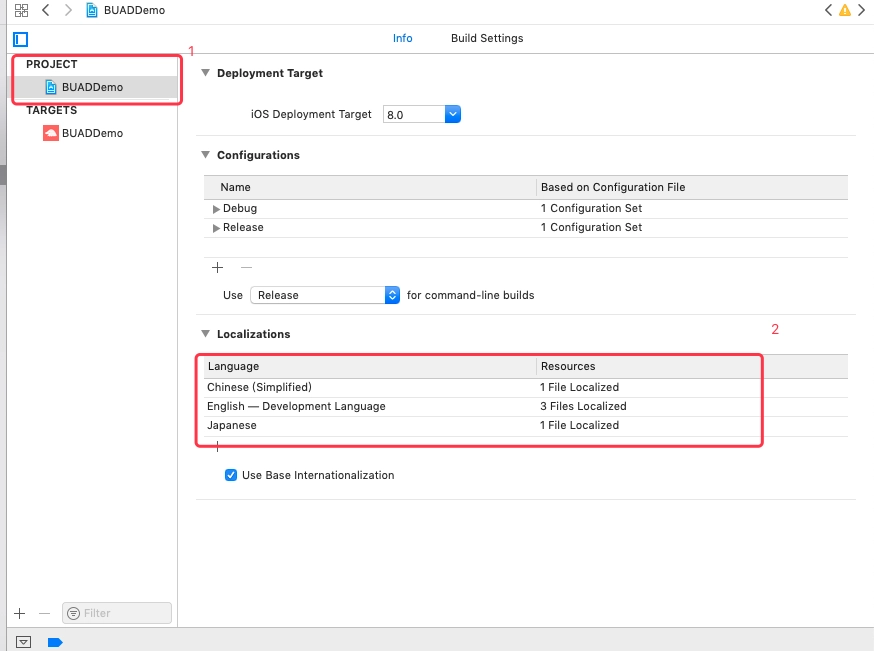Go forward in editor history
874x651 pixels.
tap(68, 10)
